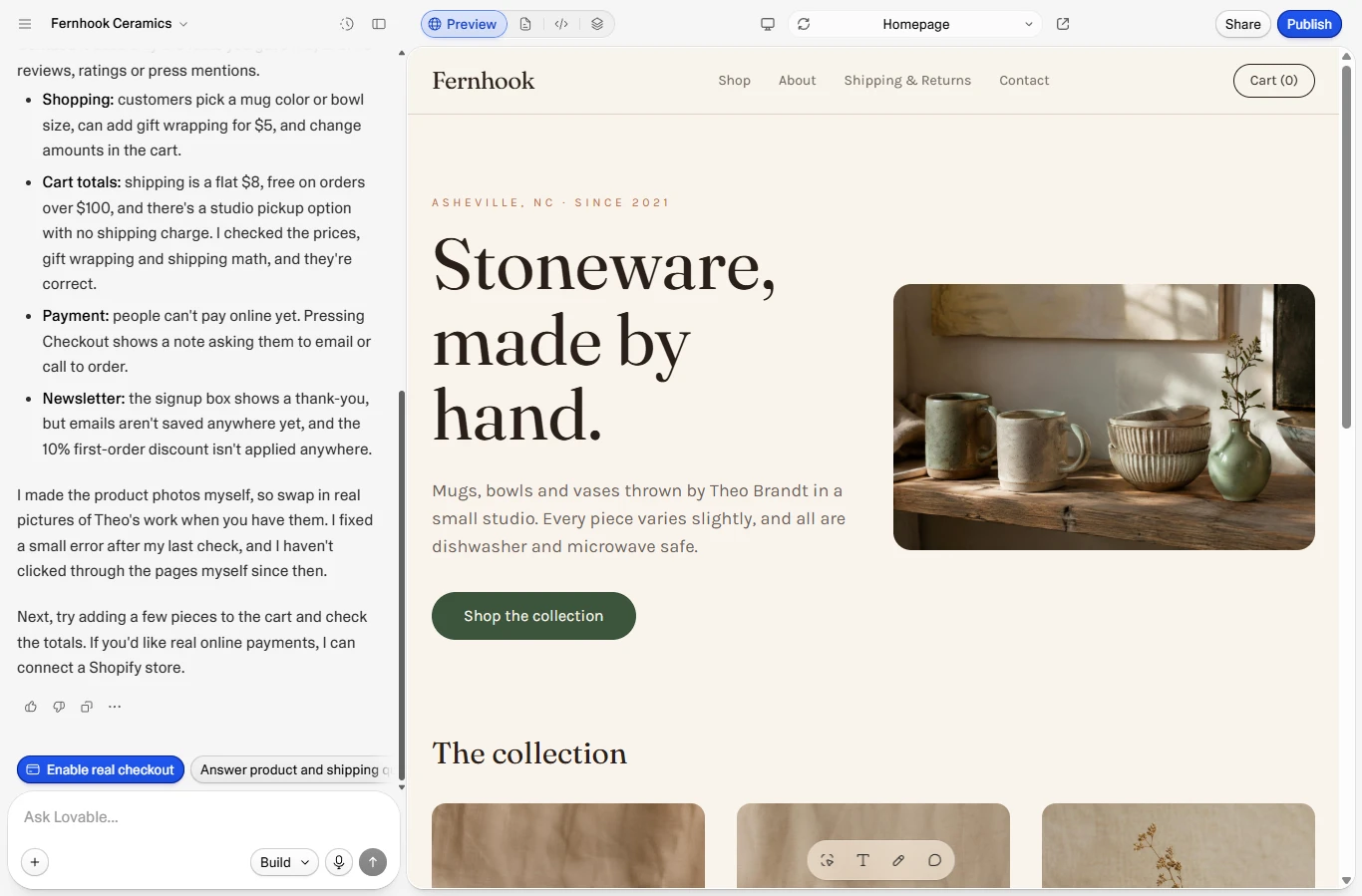Image resolution: width=1362 pixels, height=896 pixels.
Task: Expand the Fernhook Ceramics project dropdown
Action: [120, 24]
